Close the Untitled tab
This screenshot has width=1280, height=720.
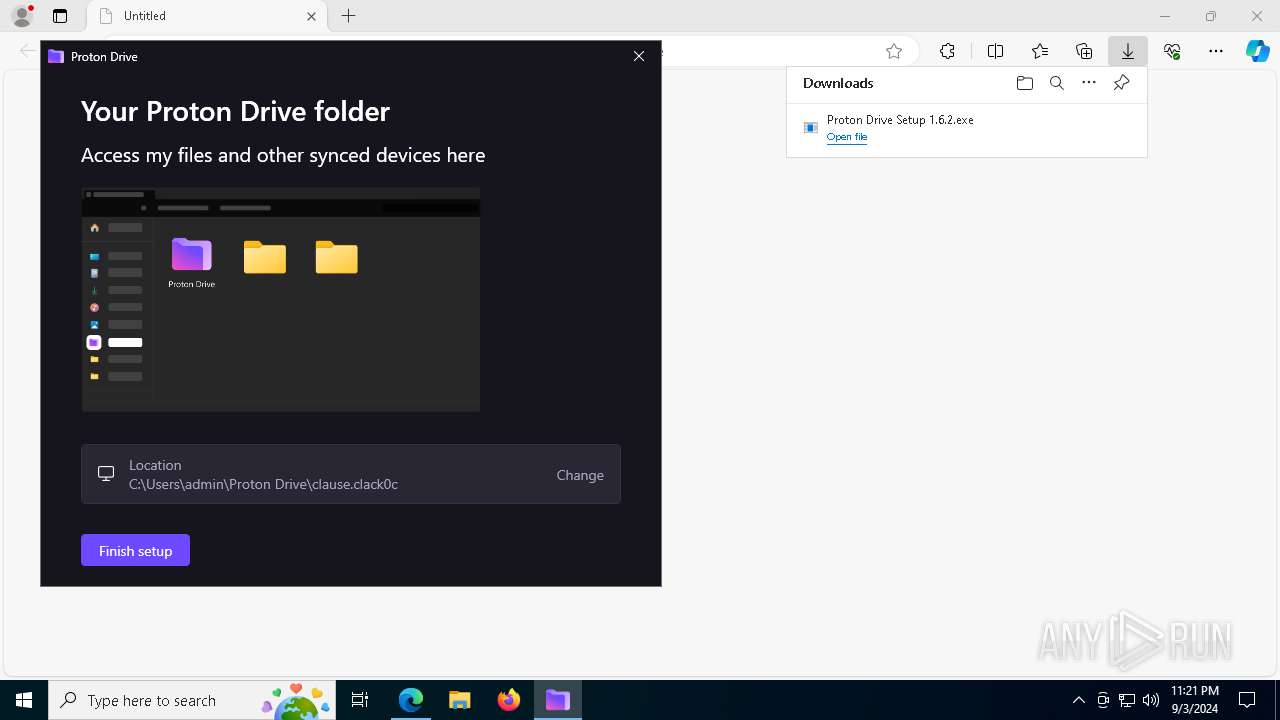311,16
